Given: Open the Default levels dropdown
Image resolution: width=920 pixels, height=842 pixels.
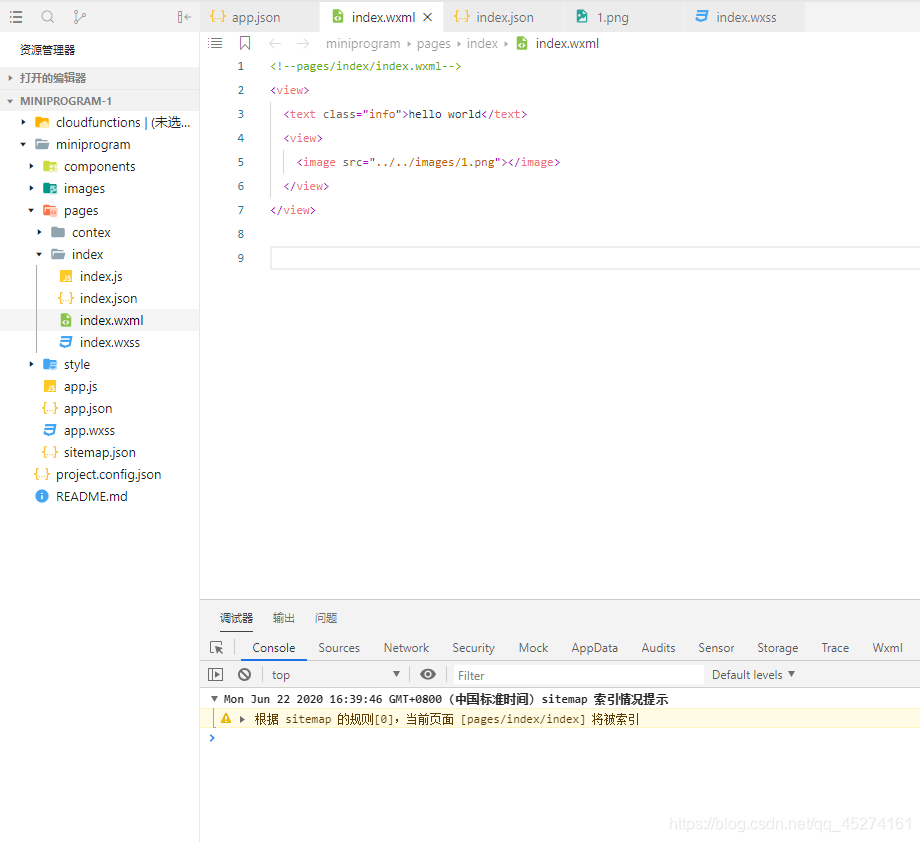Looking at the screenshot, I should [x=753, y=675].
